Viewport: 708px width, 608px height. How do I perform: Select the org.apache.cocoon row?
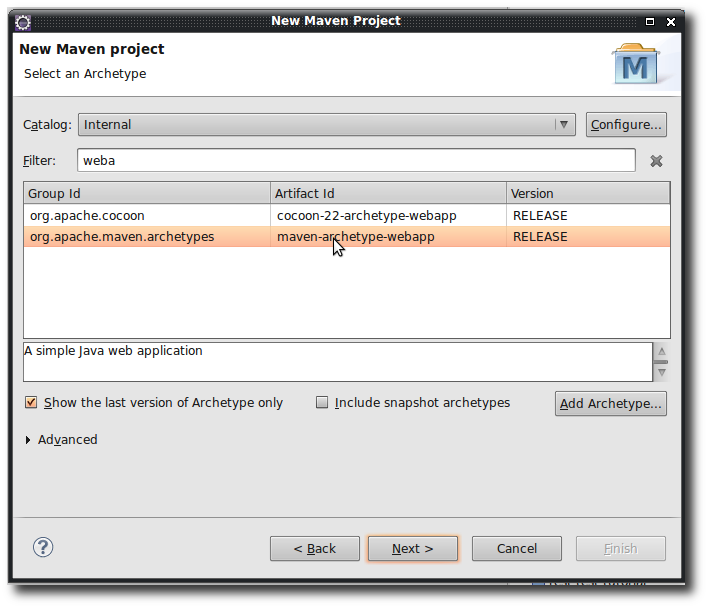click(x=347, y=215)
